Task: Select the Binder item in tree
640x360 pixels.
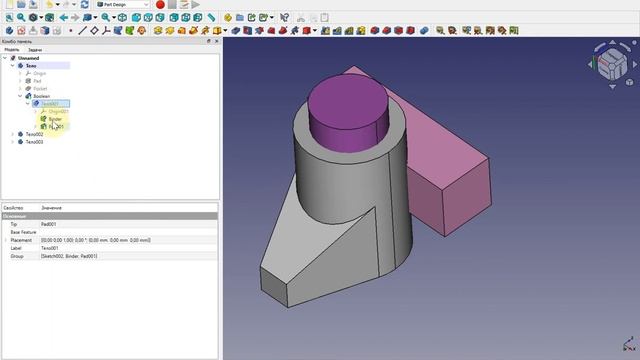Action: click(55, 119)
